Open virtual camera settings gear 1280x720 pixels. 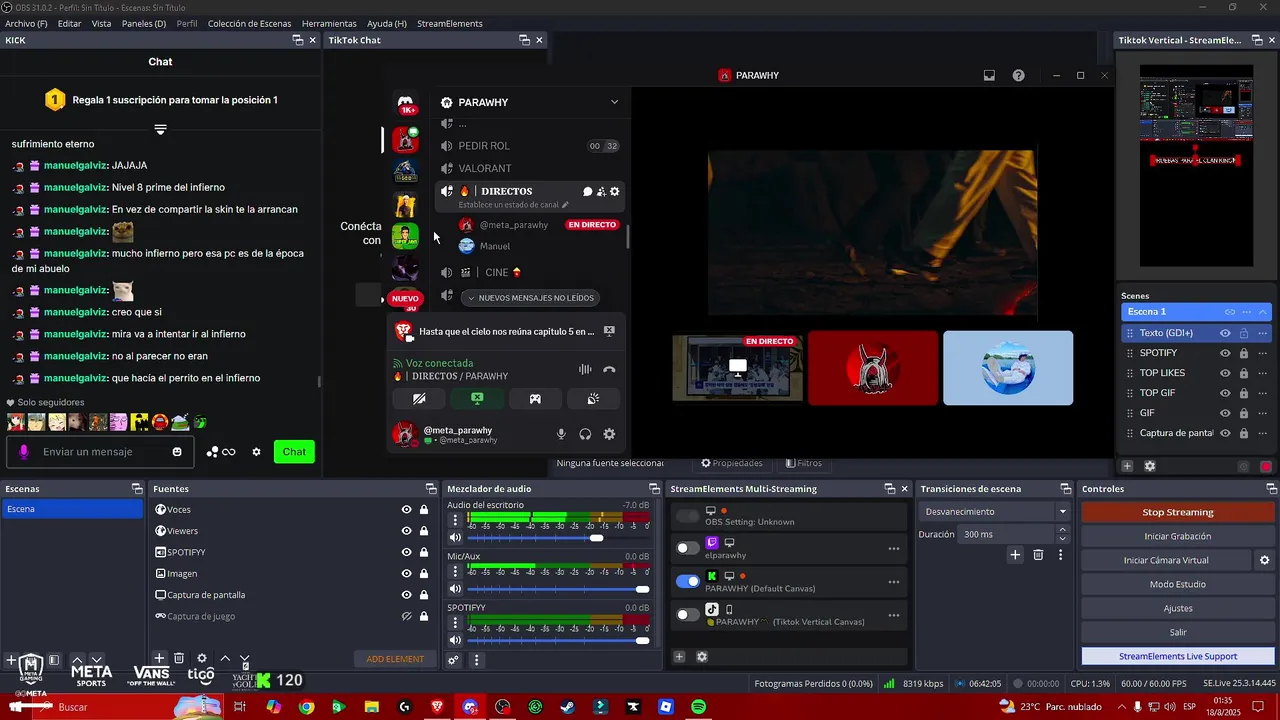click(x=1264, y=560)
